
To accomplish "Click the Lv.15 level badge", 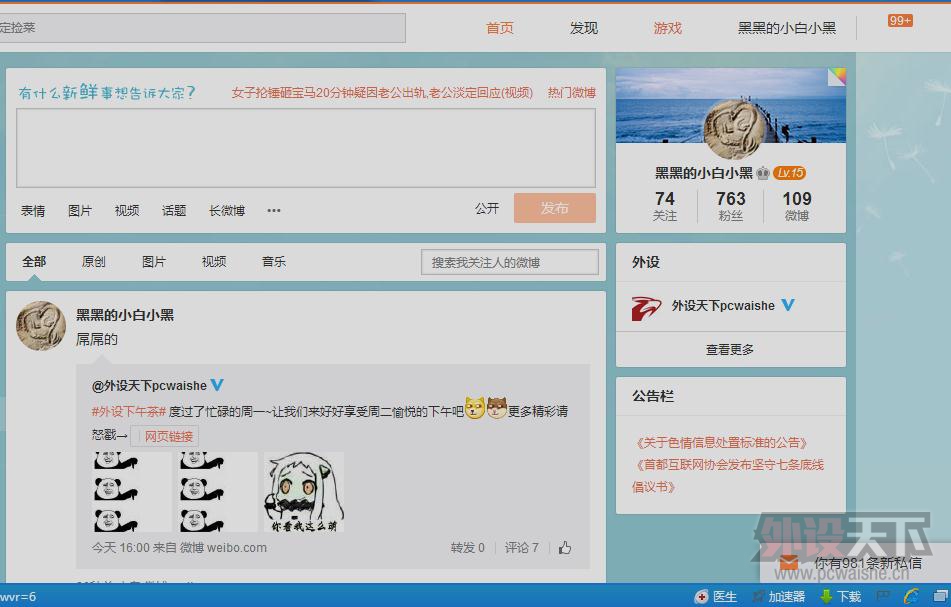I will (x=790, y=173).
